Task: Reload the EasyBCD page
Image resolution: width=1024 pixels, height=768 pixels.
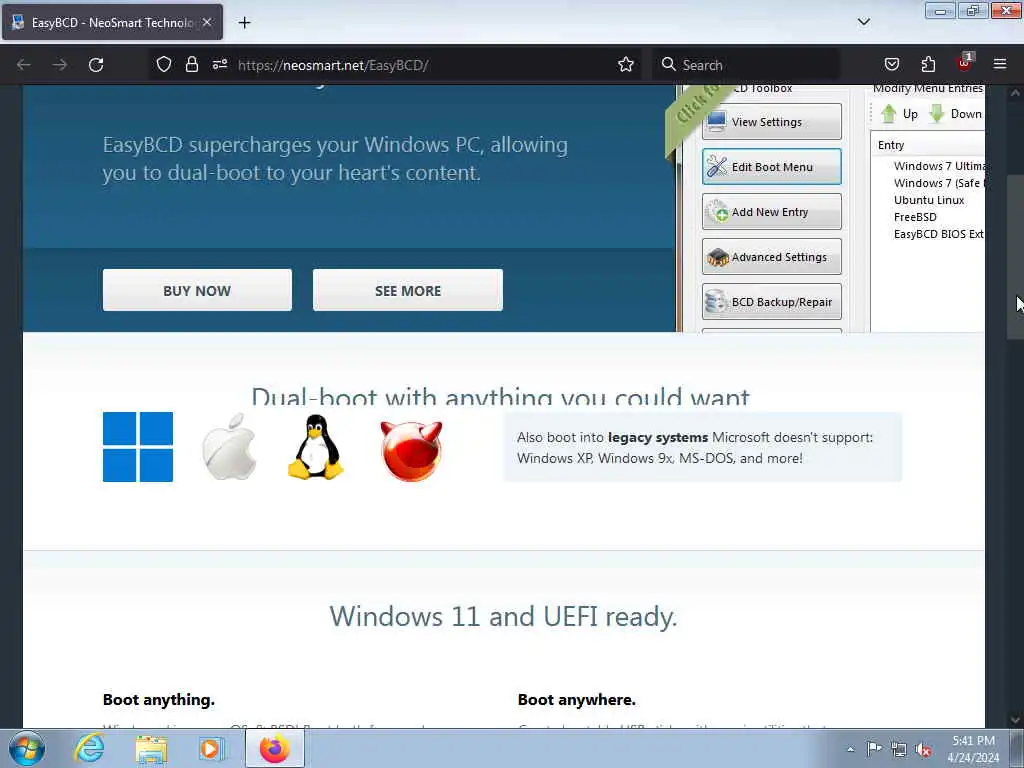Action: tap(96, 65)
